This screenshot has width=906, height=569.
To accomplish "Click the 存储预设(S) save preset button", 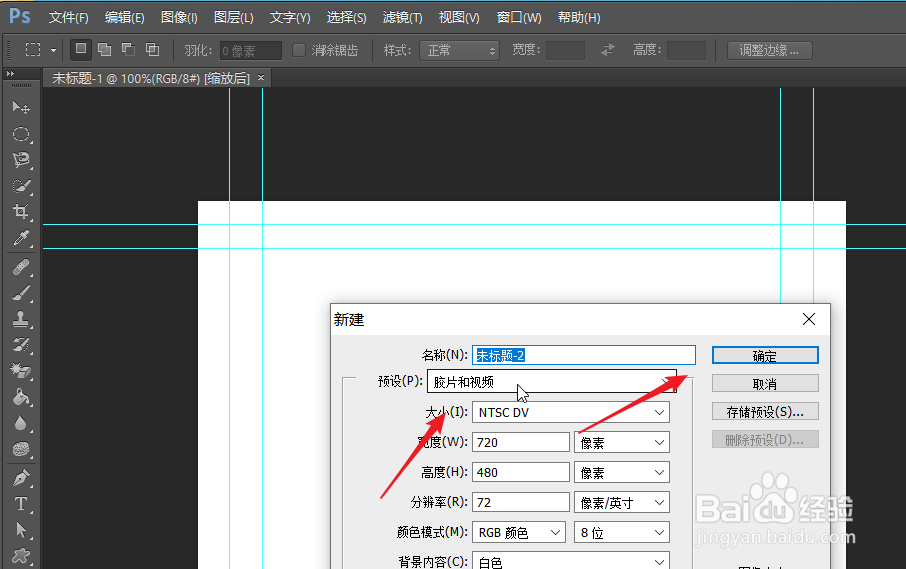I will (x=765, y=411).
